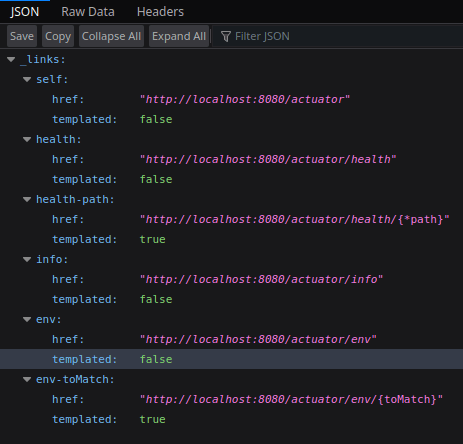Image resolution: width=463 pixels, height=444 pixels.
Task: Click the filter funnel icon
Action: [226, 36]
